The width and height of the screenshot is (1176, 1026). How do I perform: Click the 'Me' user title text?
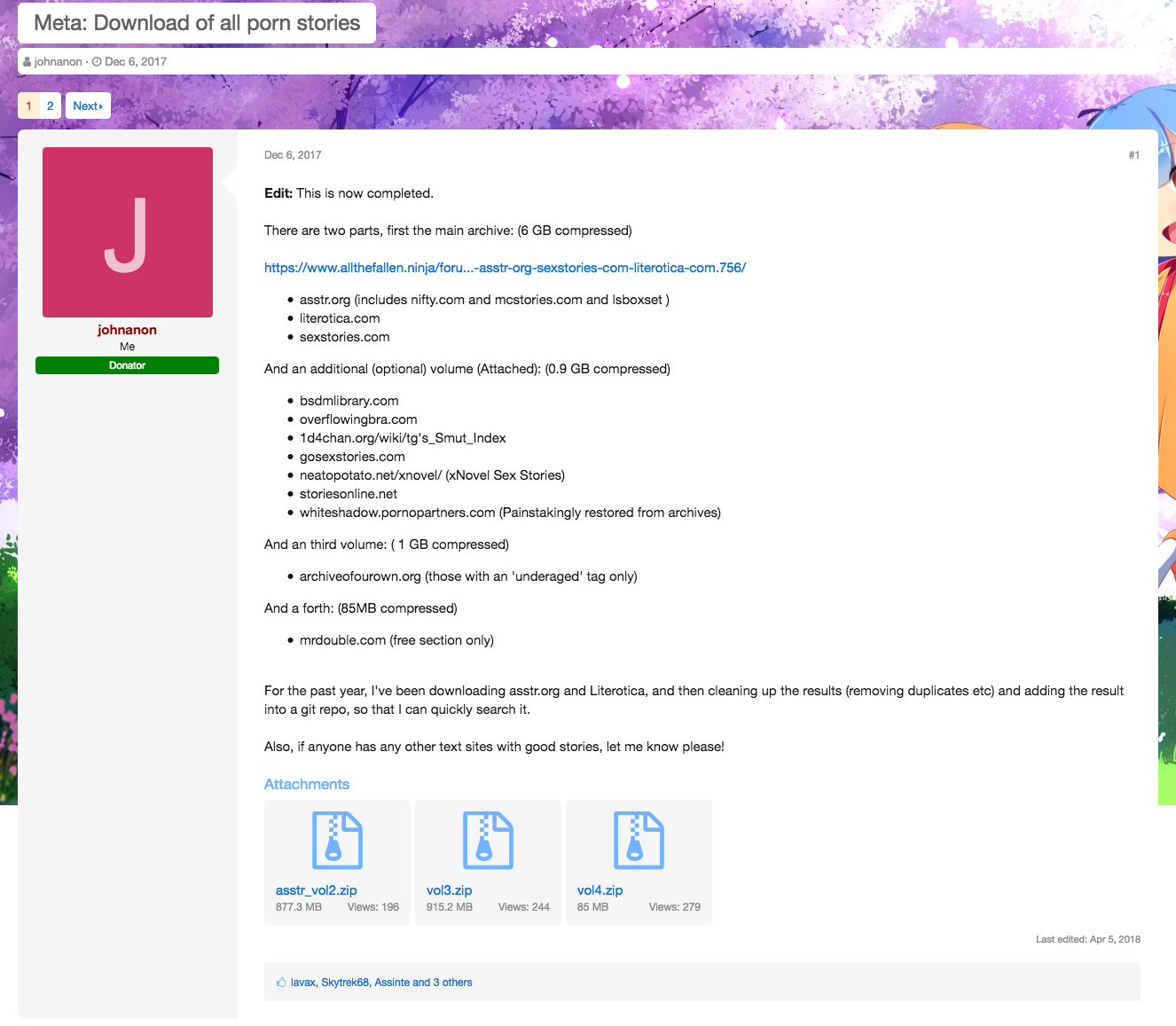point(128,347)
